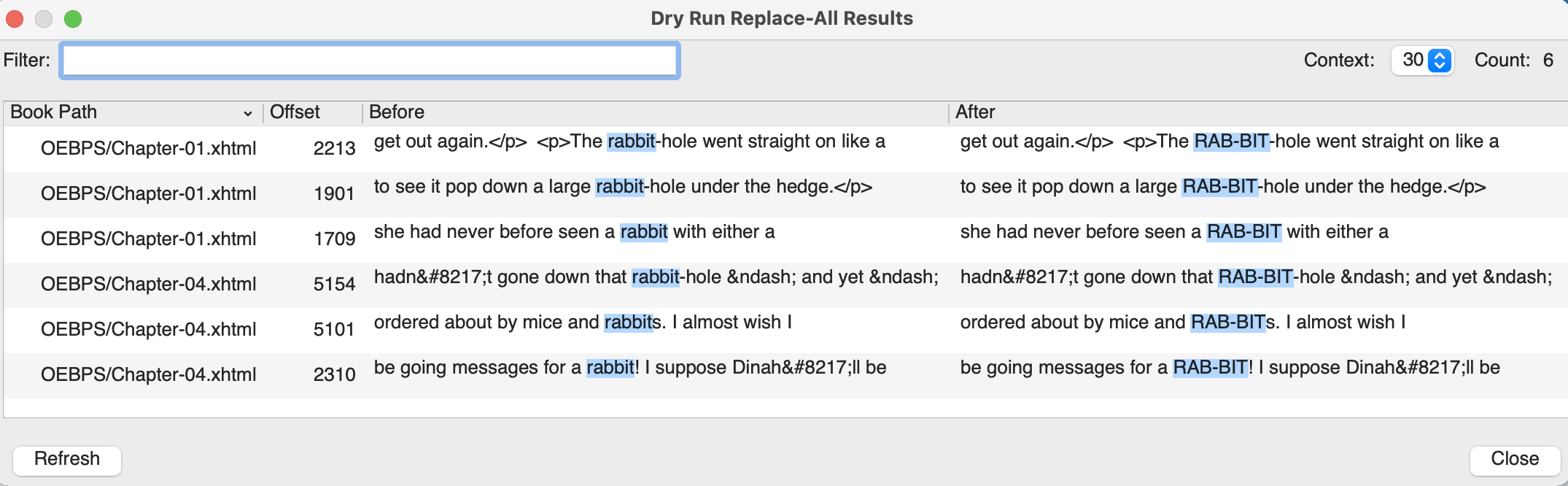This screenshot has height=486, width=1568.
Task: Click the sort arrow in Book Path header
Action: (x=248, y=114)
